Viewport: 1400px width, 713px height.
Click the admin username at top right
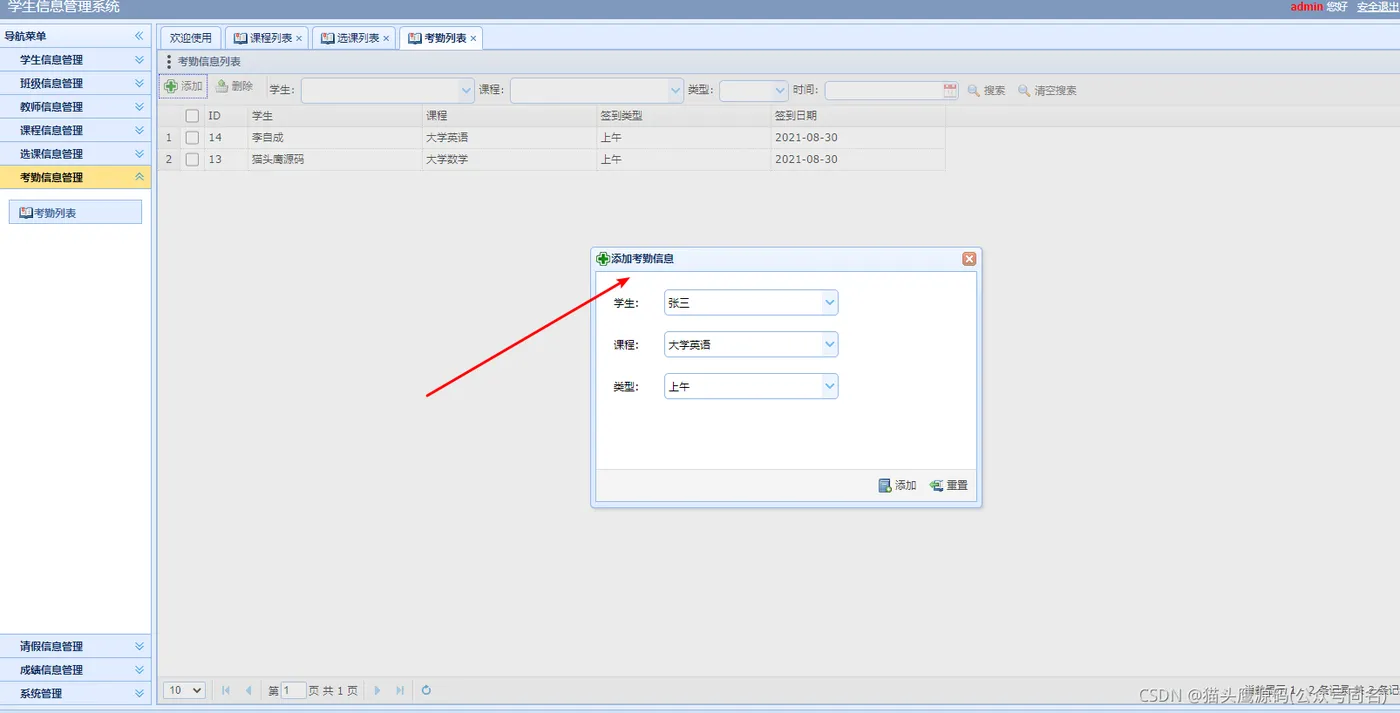(x=1306, y=7)
